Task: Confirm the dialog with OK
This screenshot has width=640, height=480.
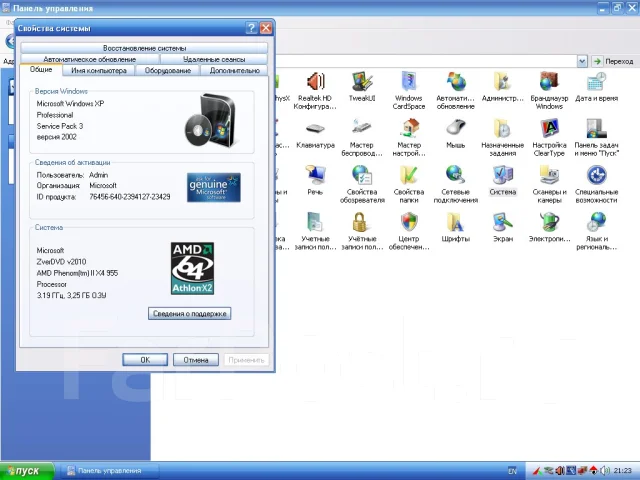Action: click(x=145, y=360)
